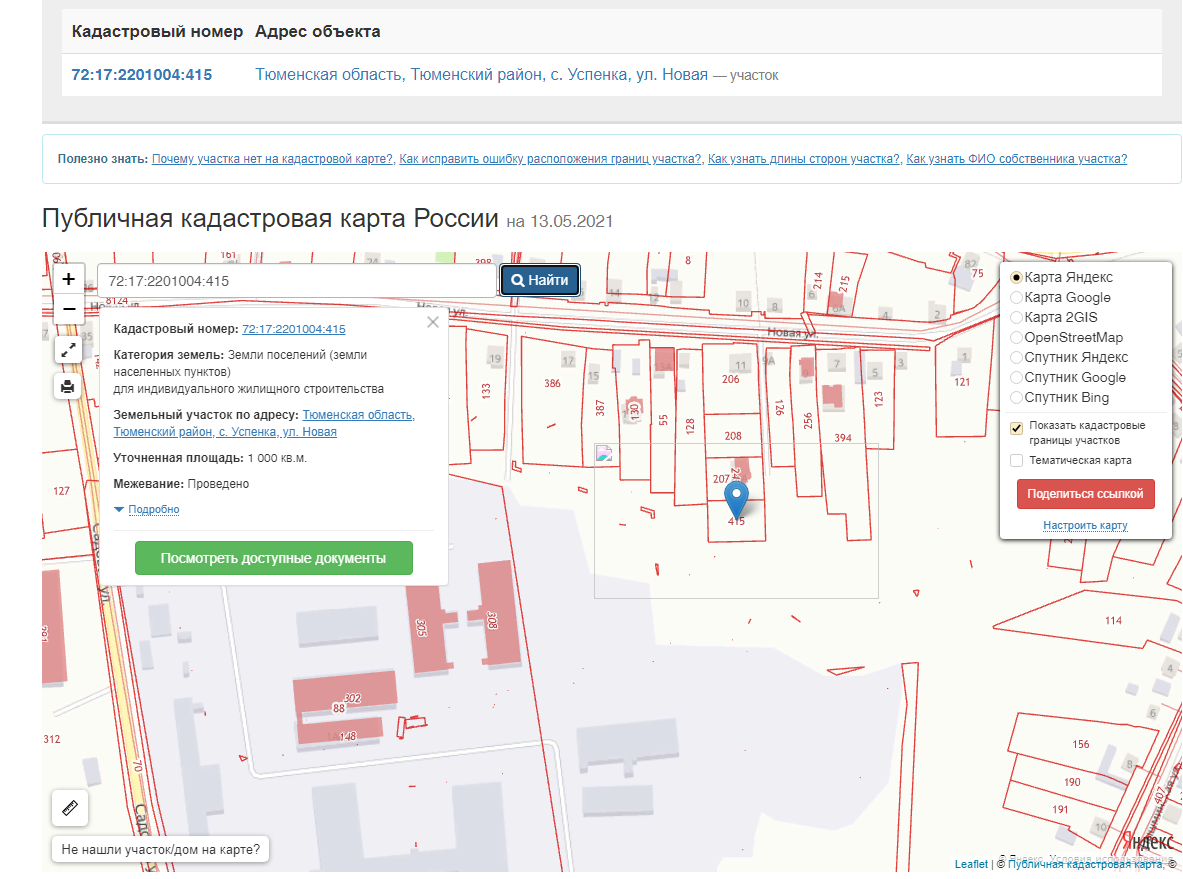Viewport: 1183px width, 879px height.
Task: Click parcel number 114 on the map
Action: (1113, 620)
